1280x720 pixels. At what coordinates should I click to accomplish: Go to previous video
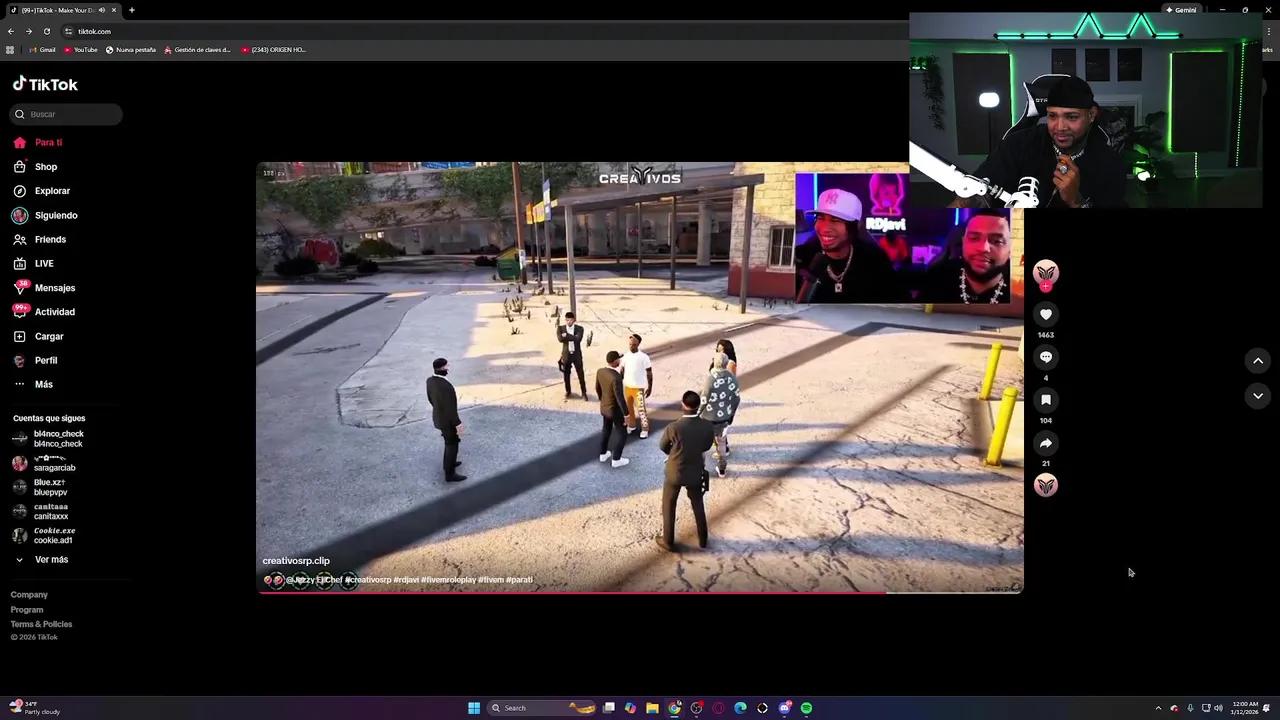[1258, 361]
